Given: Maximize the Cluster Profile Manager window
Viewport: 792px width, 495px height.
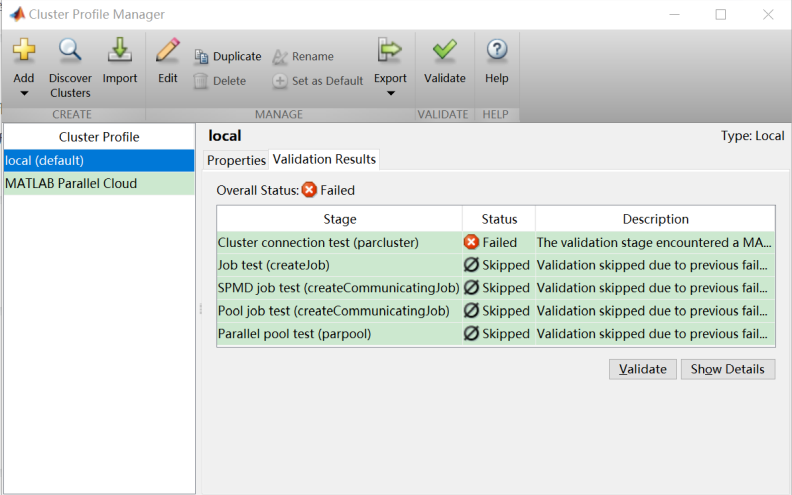Looking at the screenshot, I should click(x=721, y=15).
